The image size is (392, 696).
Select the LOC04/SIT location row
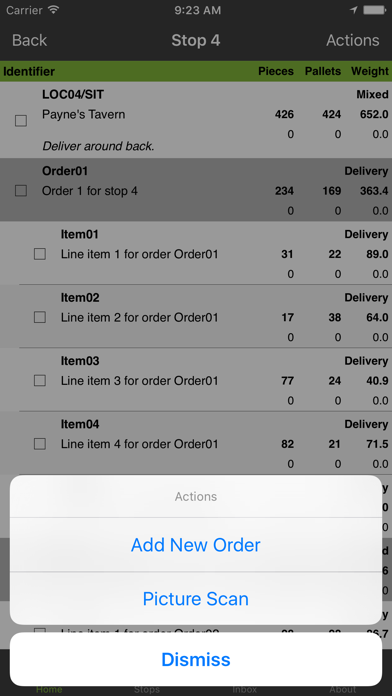coord(196,120)
